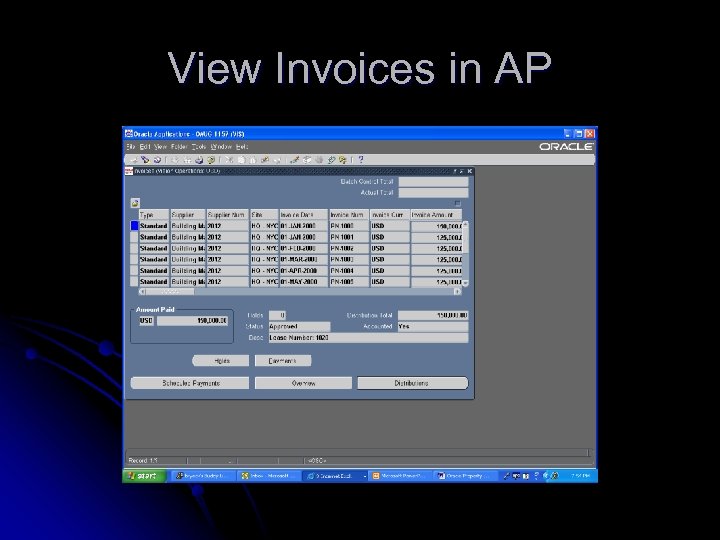Click the Clear Record toolbar icon
Viewport: 720px width, 540px height.
tap(264, 160)
